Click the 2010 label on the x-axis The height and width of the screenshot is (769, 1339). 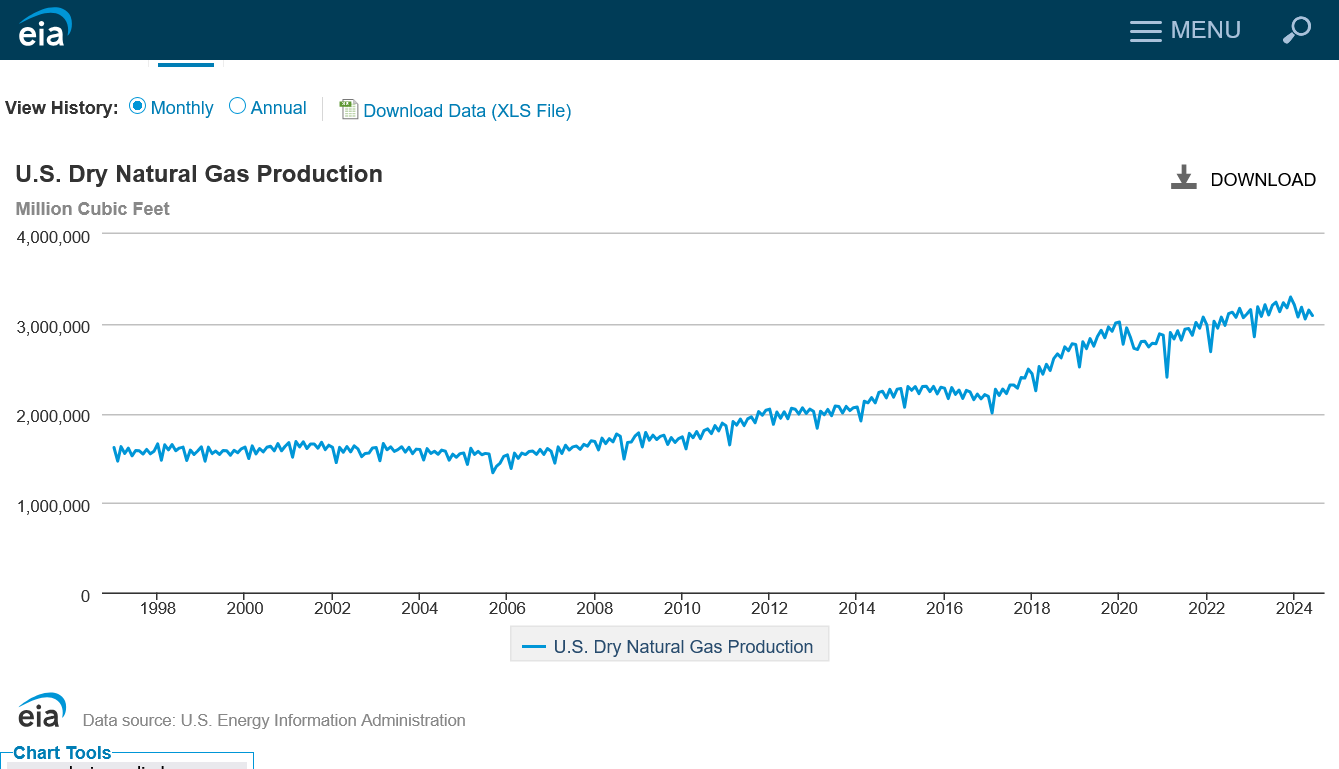pyautogui.click(x=682, y=608)
